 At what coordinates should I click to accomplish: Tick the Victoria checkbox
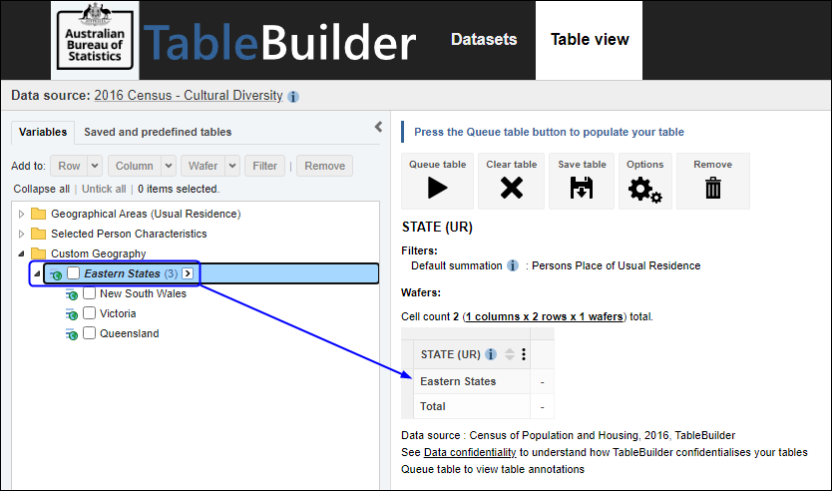89,313
